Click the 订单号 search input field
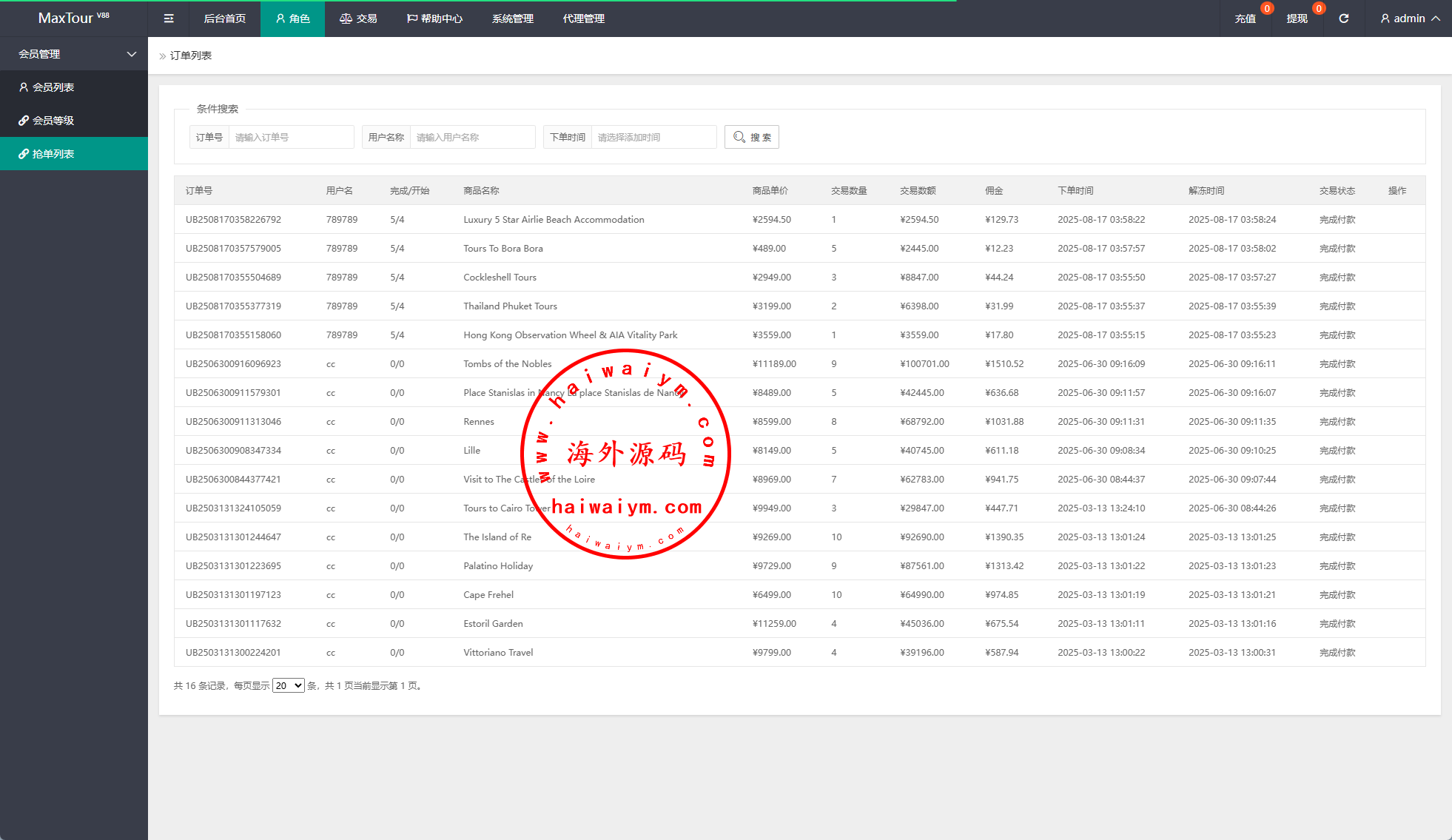This screenshot has width=1452, height=840. (x=291, y=137)
